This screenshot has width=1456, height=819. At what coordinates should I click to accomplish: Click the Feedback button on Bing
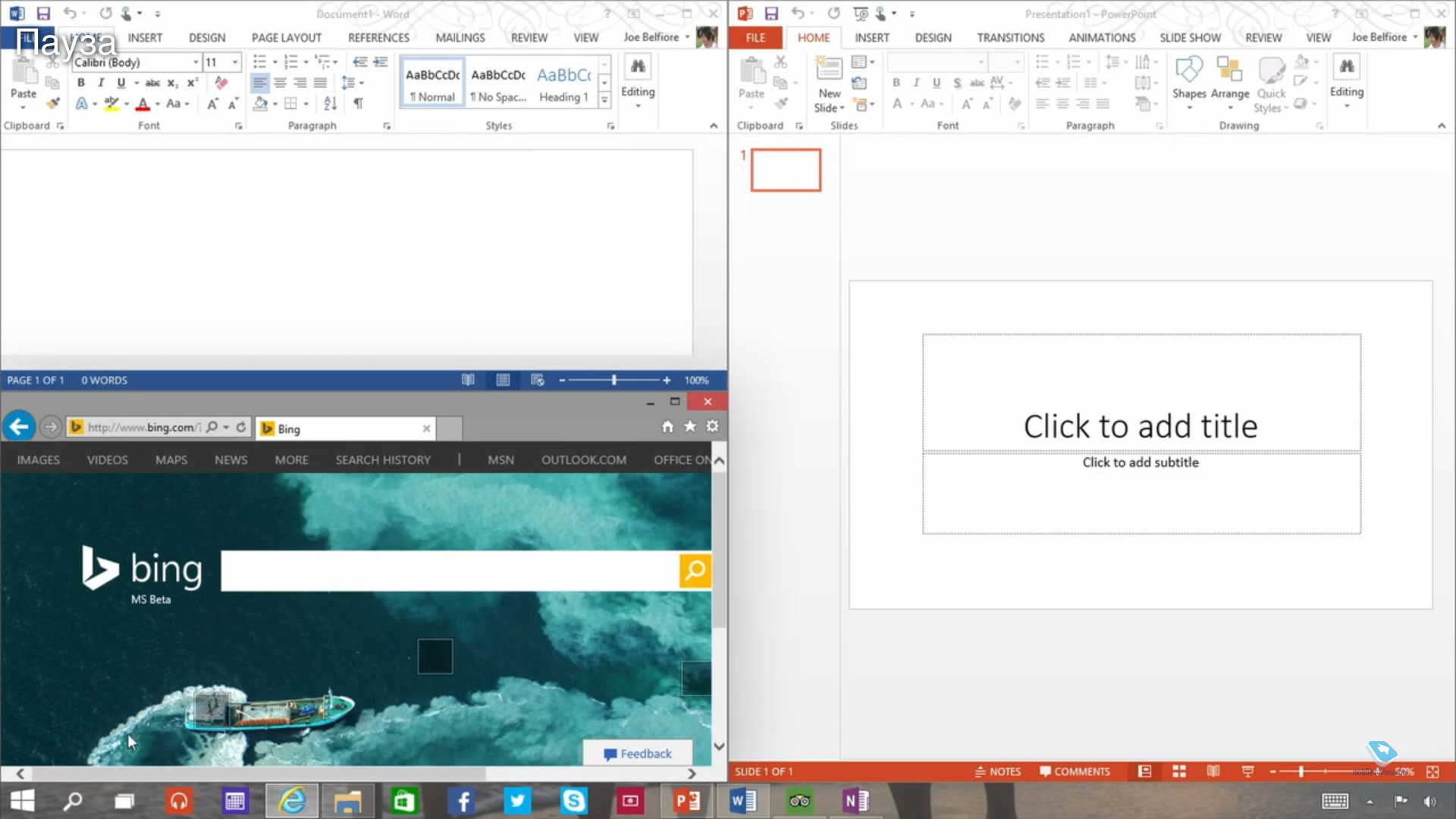coord(638,753)
